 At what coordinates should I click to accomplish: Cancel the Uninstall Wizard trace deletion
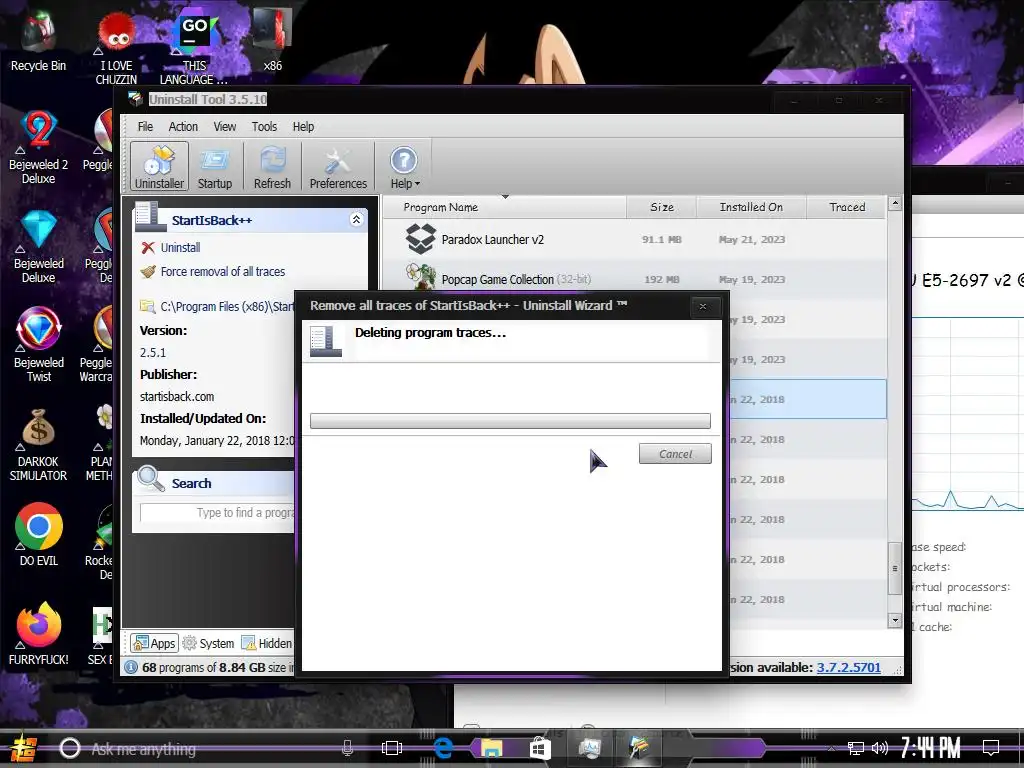675,454
